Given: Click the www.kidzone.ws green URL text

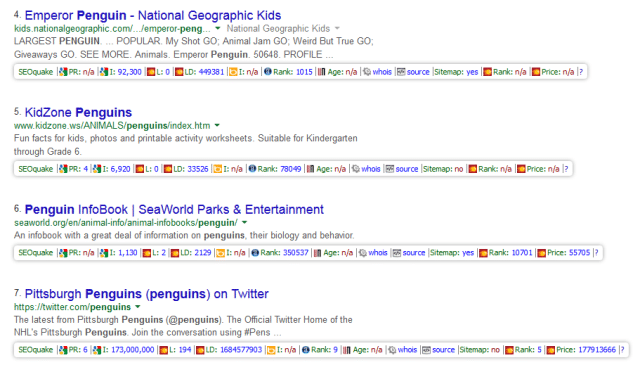Looking at the screenshot, I should pyautogui.click(x=112, y=126).
